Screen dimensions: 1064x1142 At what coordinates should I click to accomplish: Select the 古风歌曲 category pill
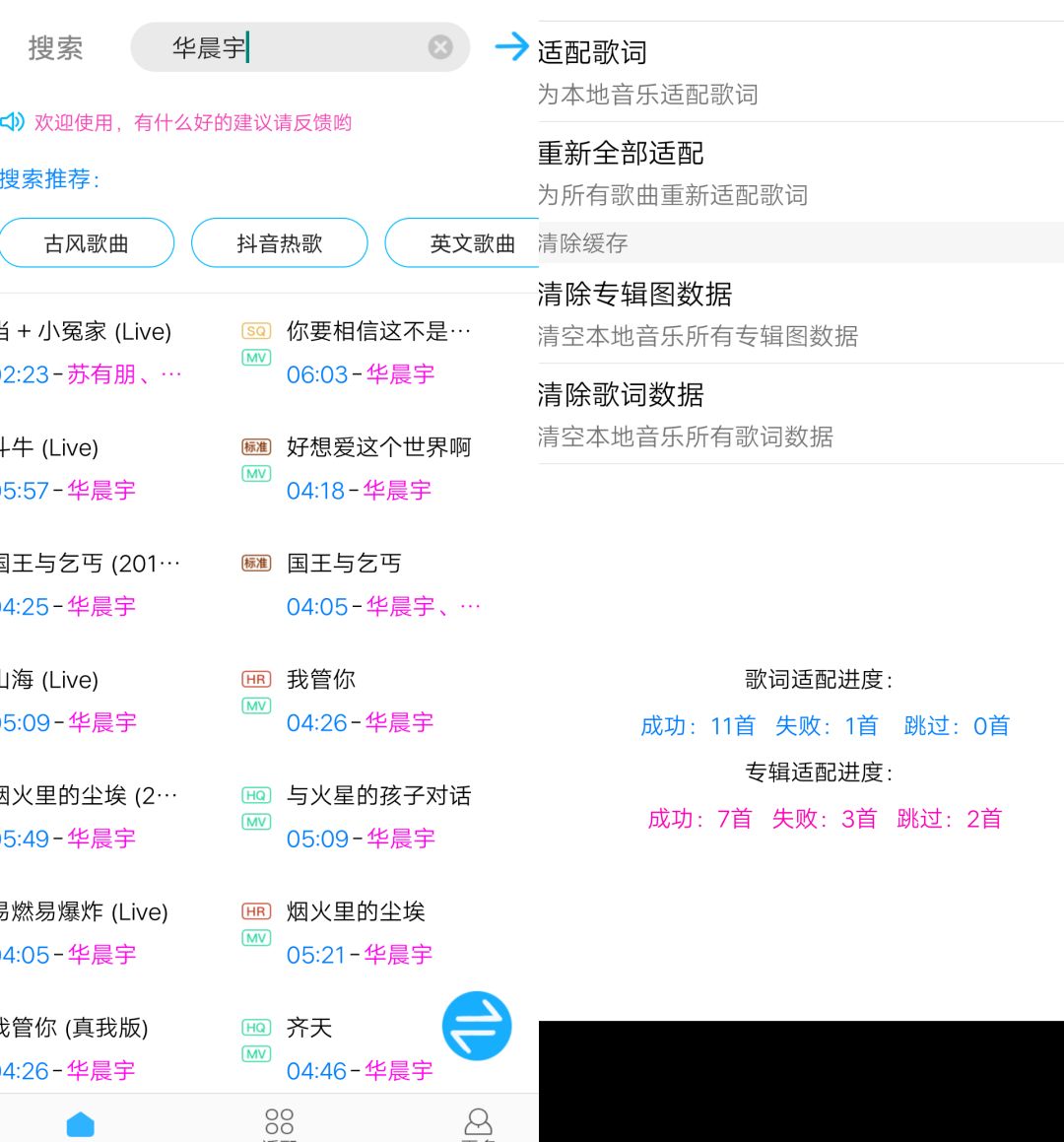pos(87,242)
